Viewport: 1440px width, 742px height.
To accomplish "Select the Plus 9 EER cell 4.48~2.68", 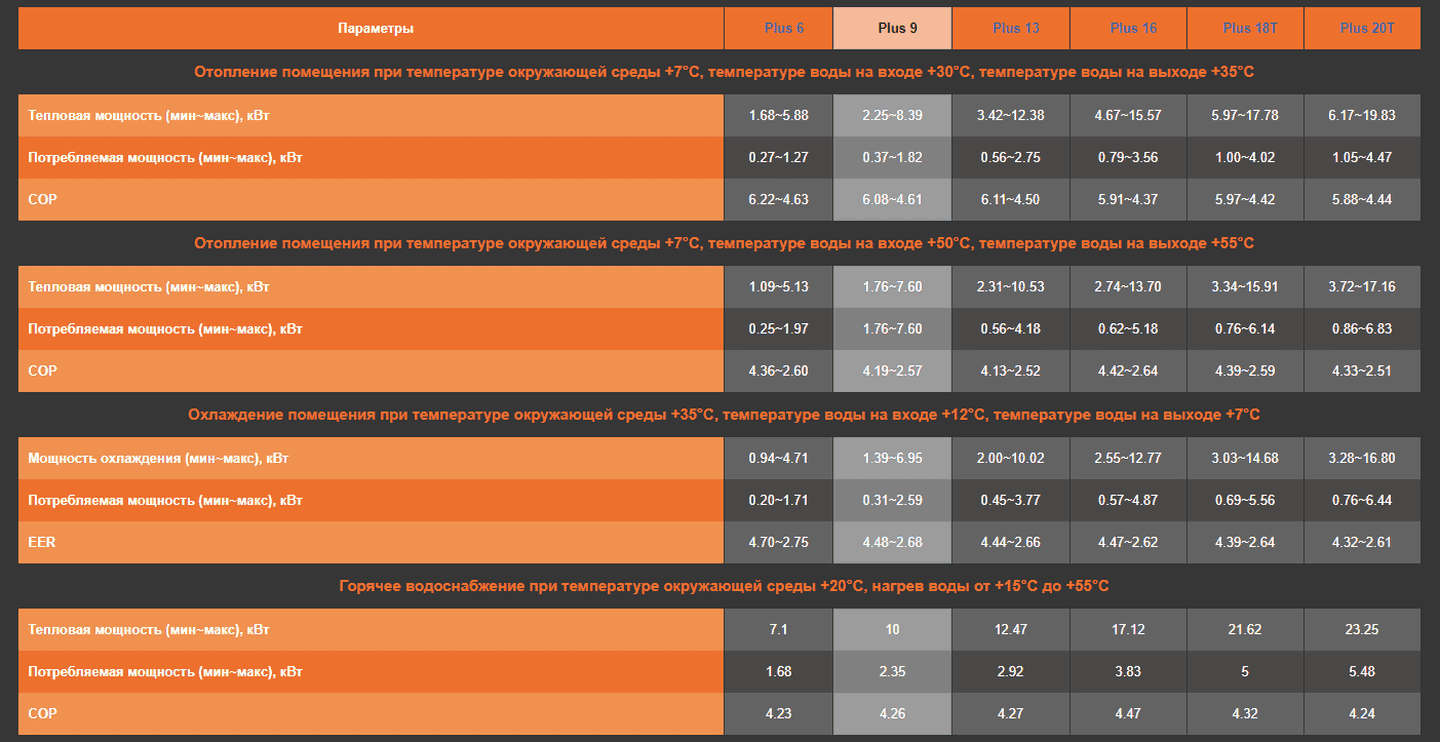I will 892,542.
